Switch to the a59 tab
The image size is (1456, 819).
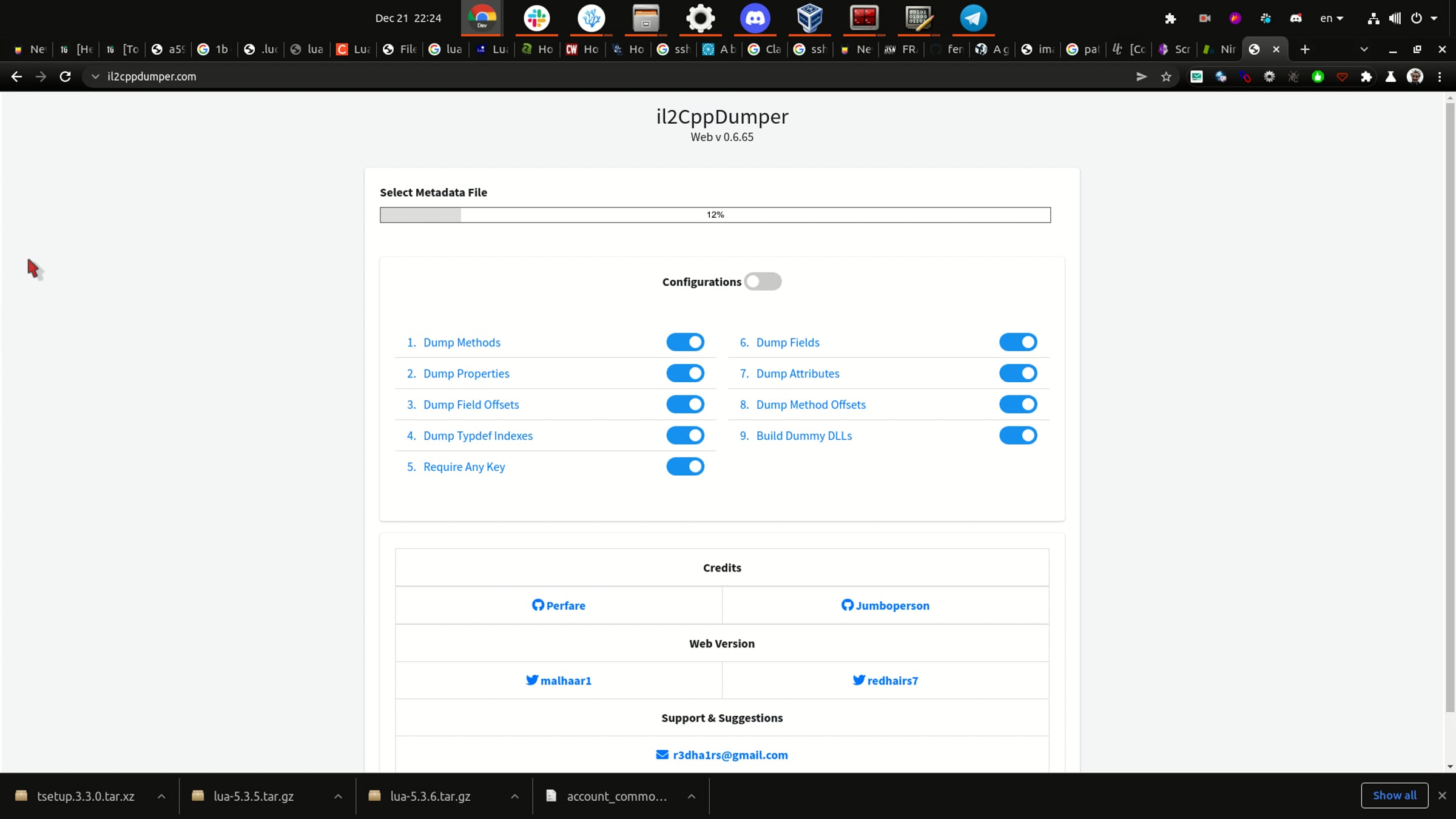pos(169,49)
